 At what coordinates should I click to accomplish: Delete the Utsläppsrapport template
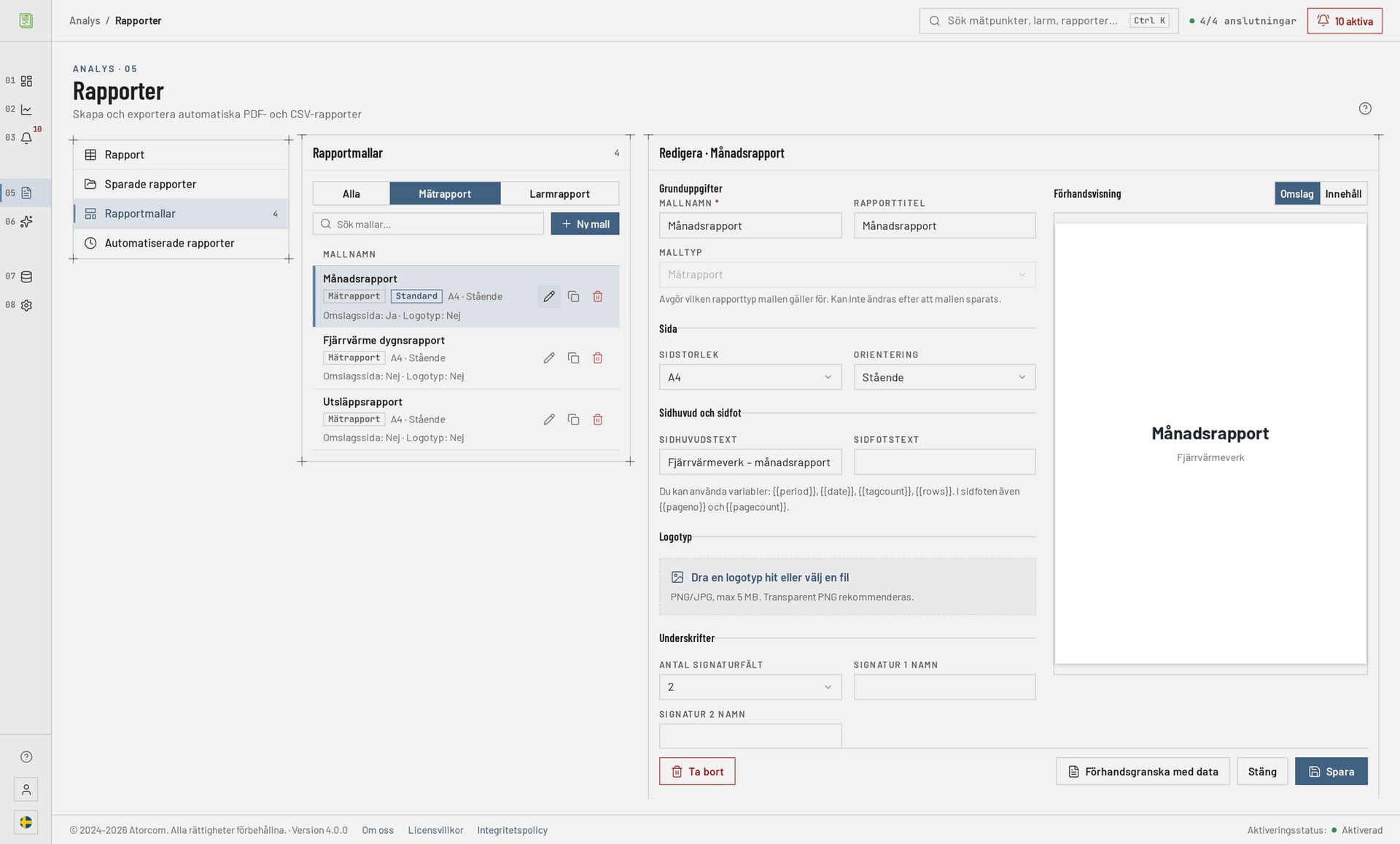point(598,419)
